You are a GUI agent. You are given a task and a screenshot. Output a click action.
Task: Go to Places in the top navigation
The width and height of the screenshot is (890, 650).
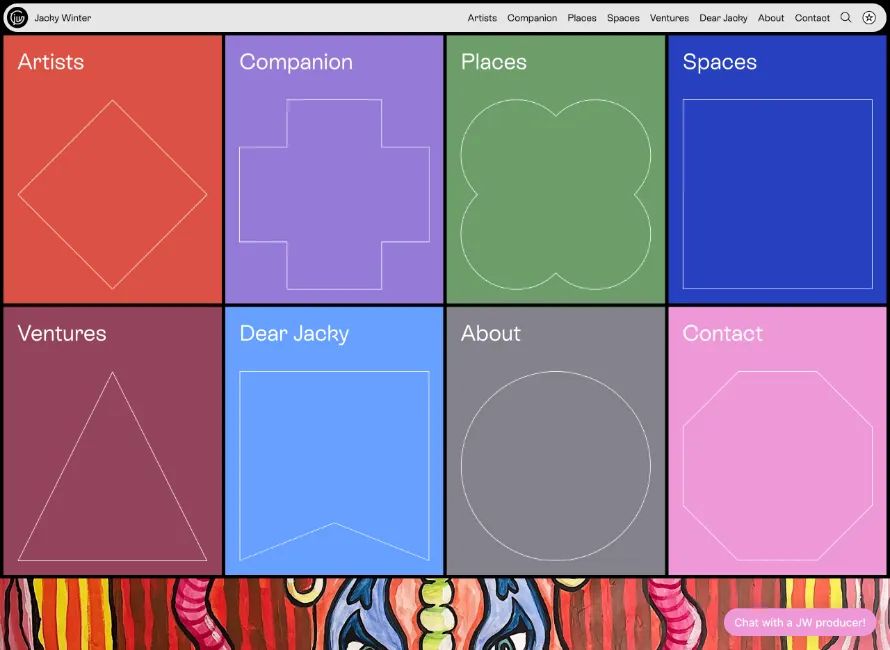pyautogui.click(x=582, y=18)
